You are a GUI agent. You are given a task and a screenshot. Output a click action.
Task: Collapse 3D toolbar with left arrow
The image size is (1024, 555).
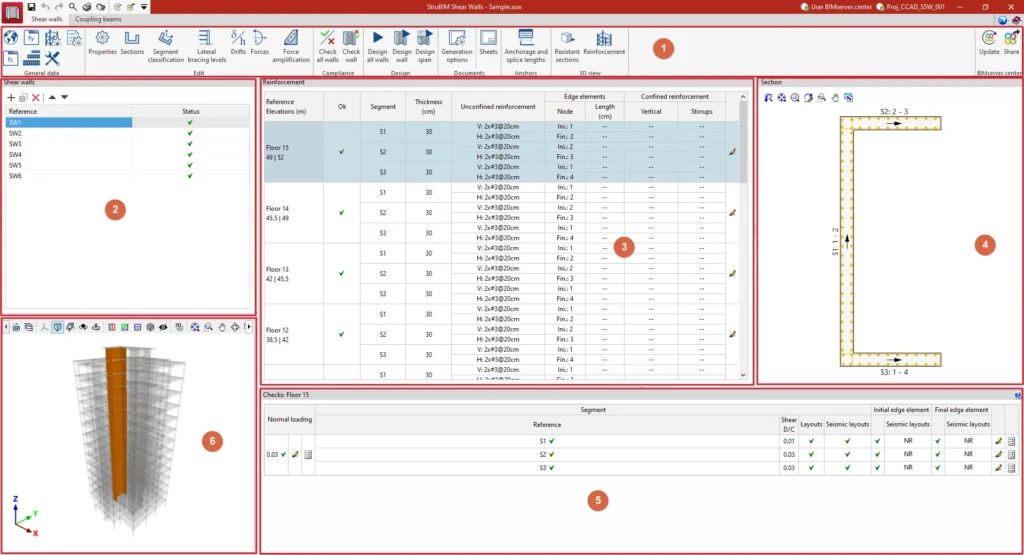pyautogui.click(x=6, y=327)
